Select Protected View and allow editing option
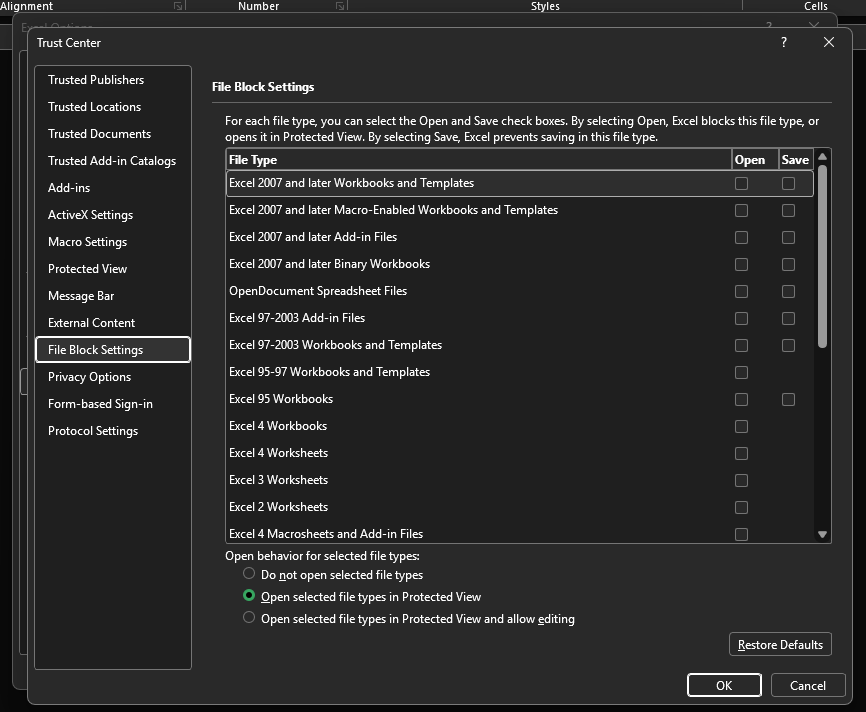 [x=249, y=618]
